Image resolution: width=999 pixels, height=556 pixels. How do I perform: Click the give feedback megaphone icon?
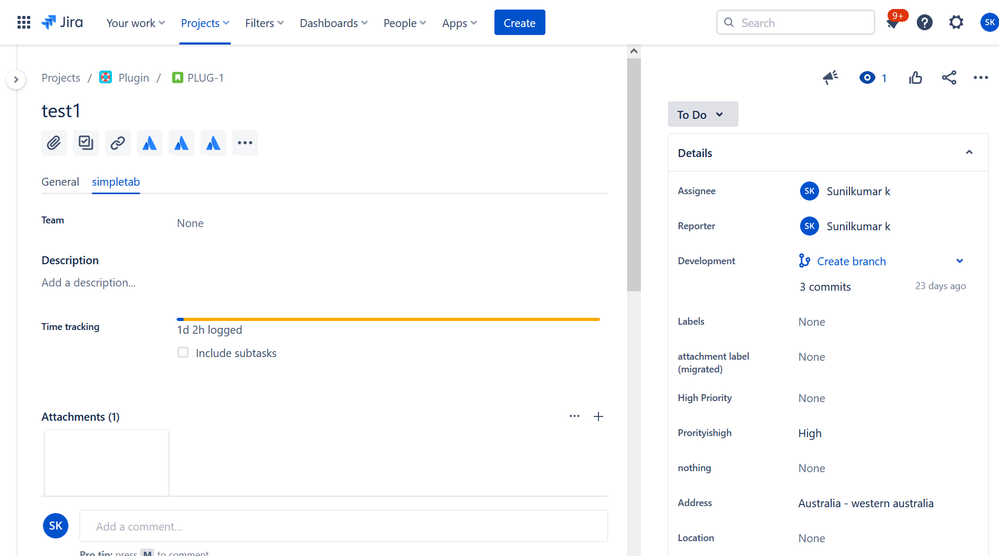click(830, 78)
